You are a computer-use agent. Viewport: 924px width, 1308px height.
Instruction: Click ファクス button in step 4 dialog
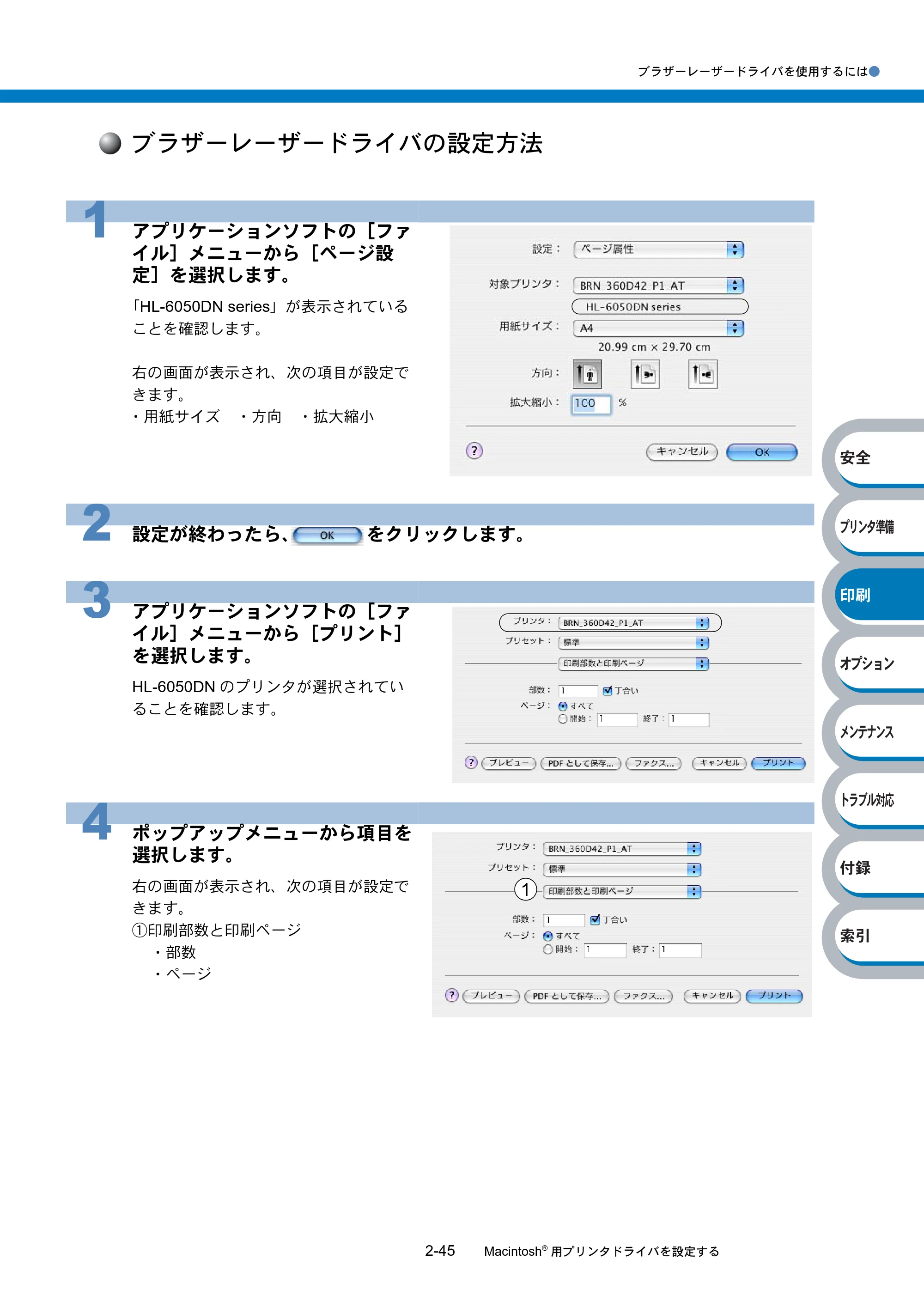pos(643,997)
